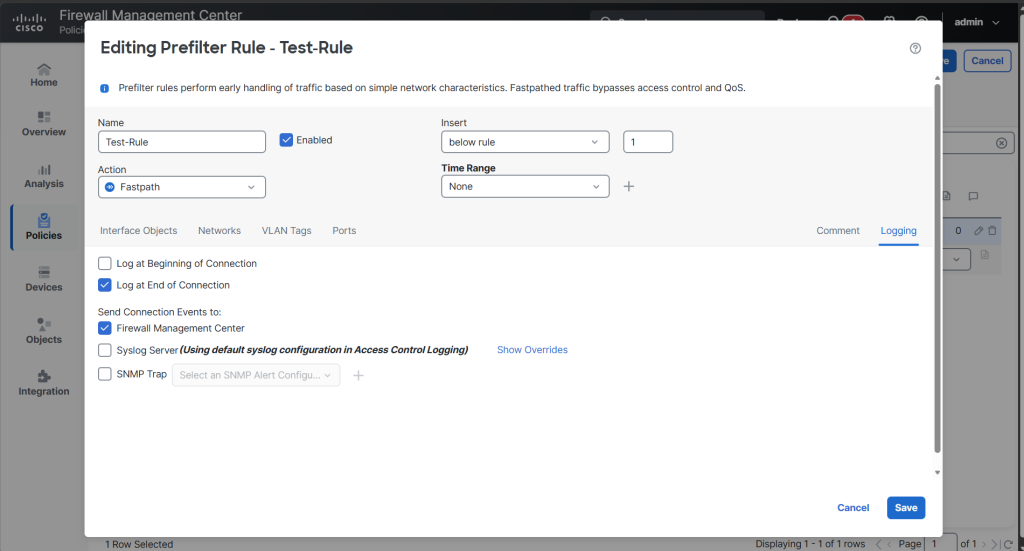
Task: Click the Cisco logo
Action: pyautogui.click(x=29, y=22)
